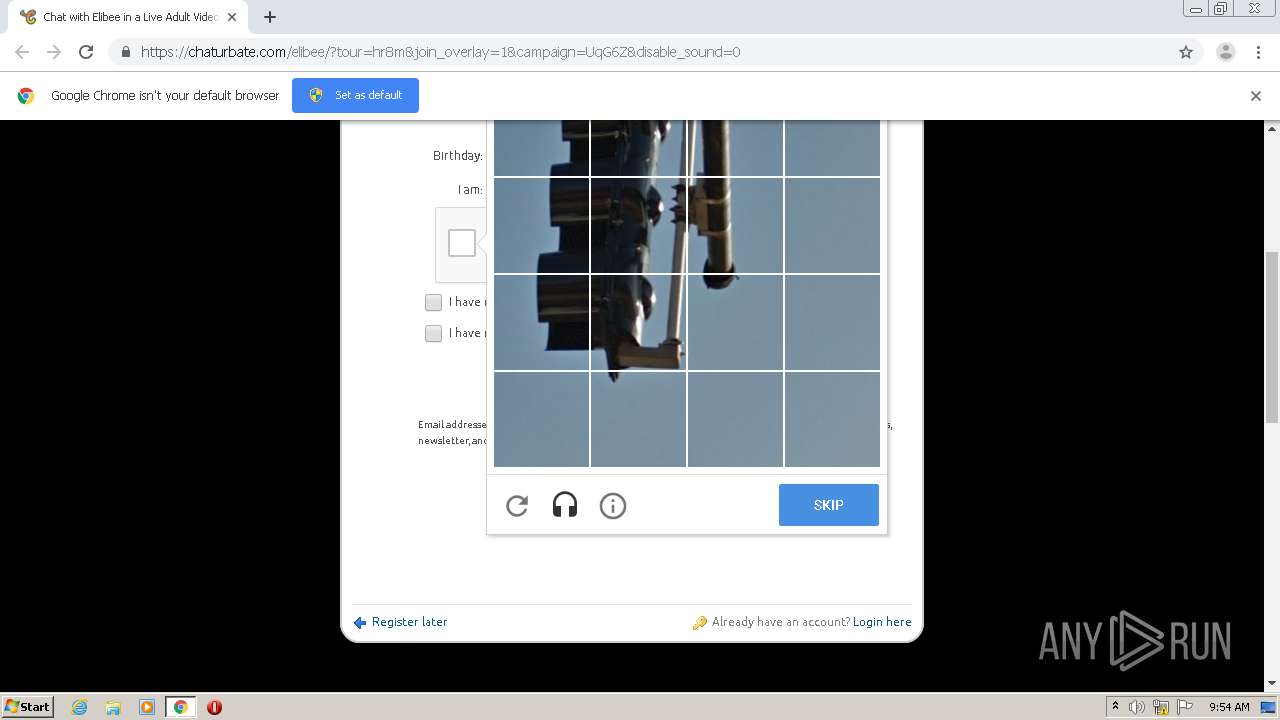Screen dimensions: 1280x720
Task: Dismiss the default browser notification bar
Action: point(1256,96)
